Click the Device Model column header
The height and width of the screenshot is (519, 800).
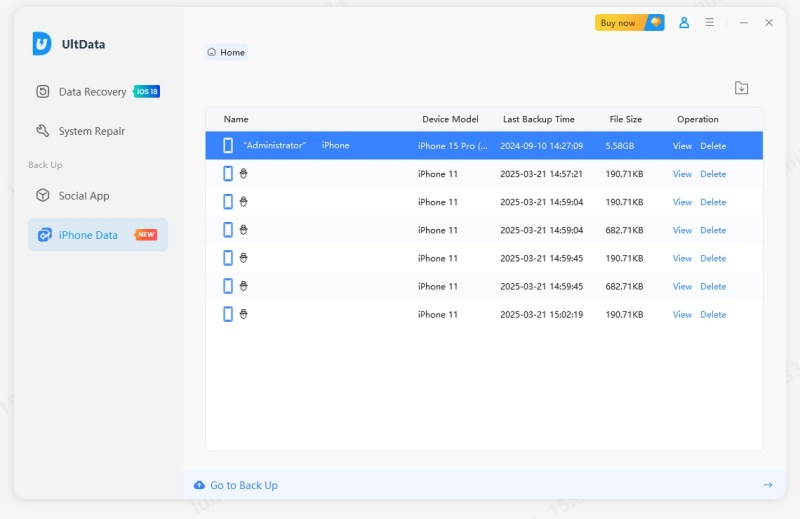pos(450,119)
